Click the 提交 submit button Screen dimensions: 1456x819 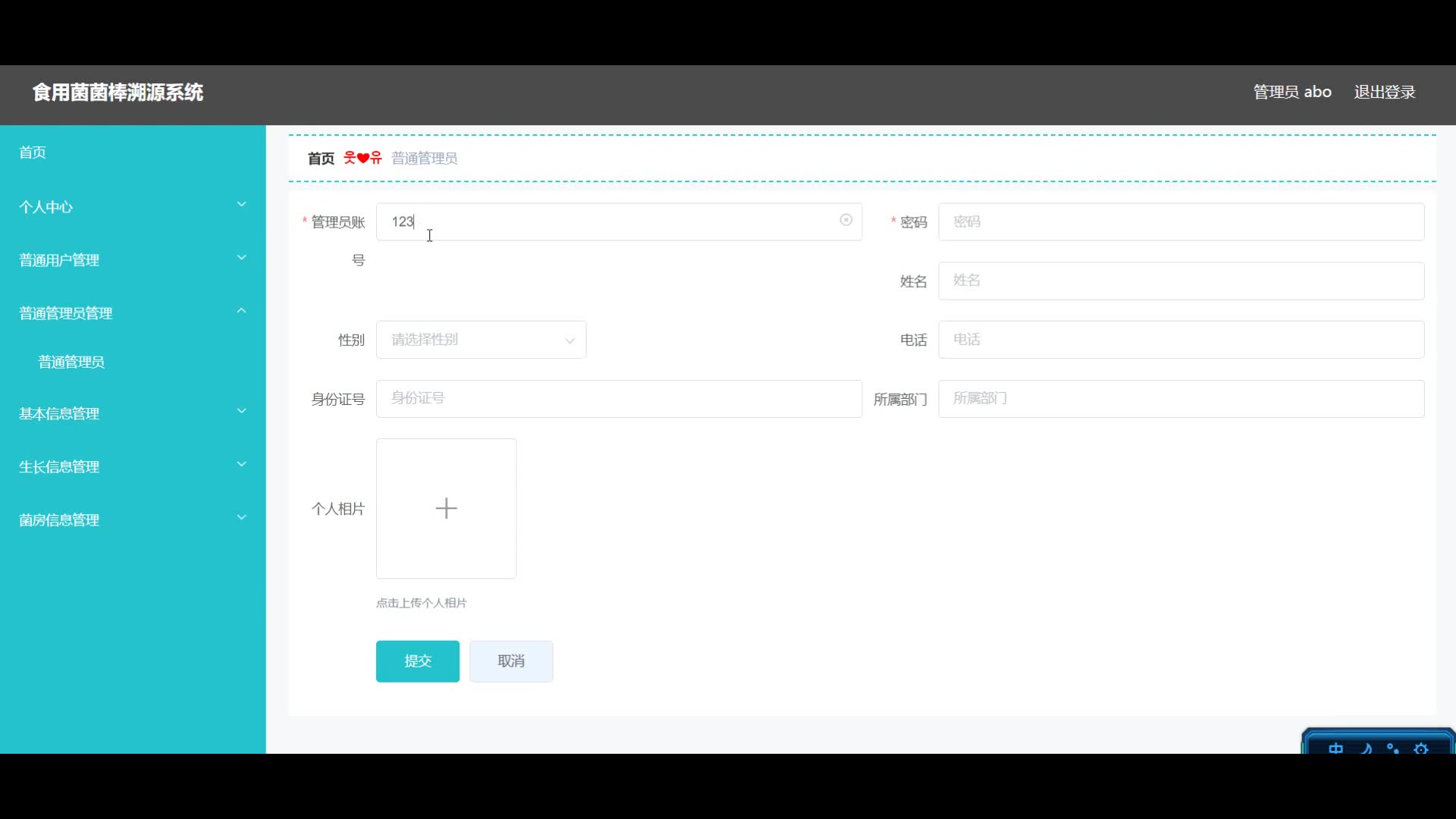[x=417, y=661]
